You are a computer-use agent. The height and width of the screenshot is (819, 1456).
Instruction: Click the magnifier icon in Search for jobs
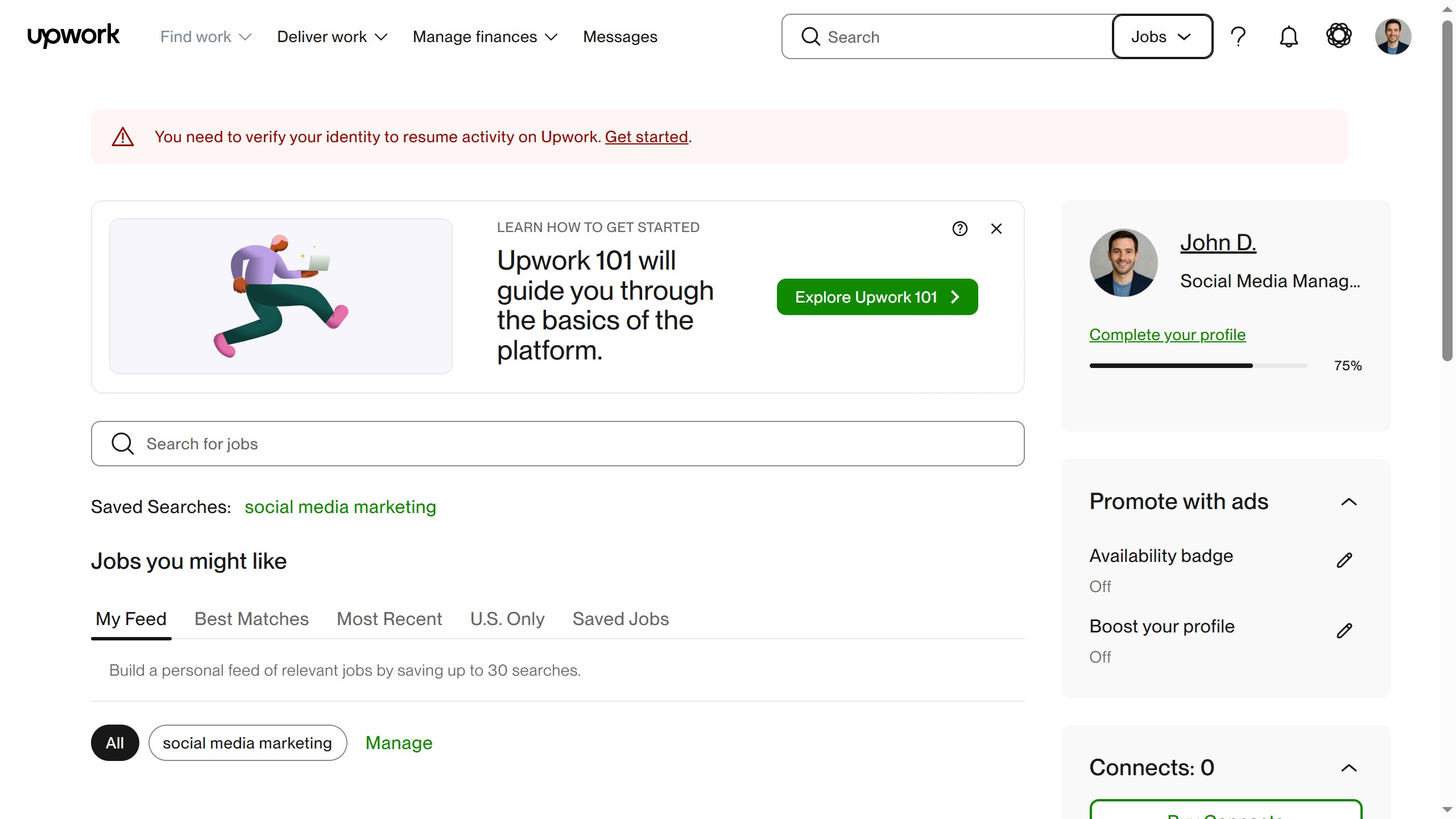[x=122, y=444]
